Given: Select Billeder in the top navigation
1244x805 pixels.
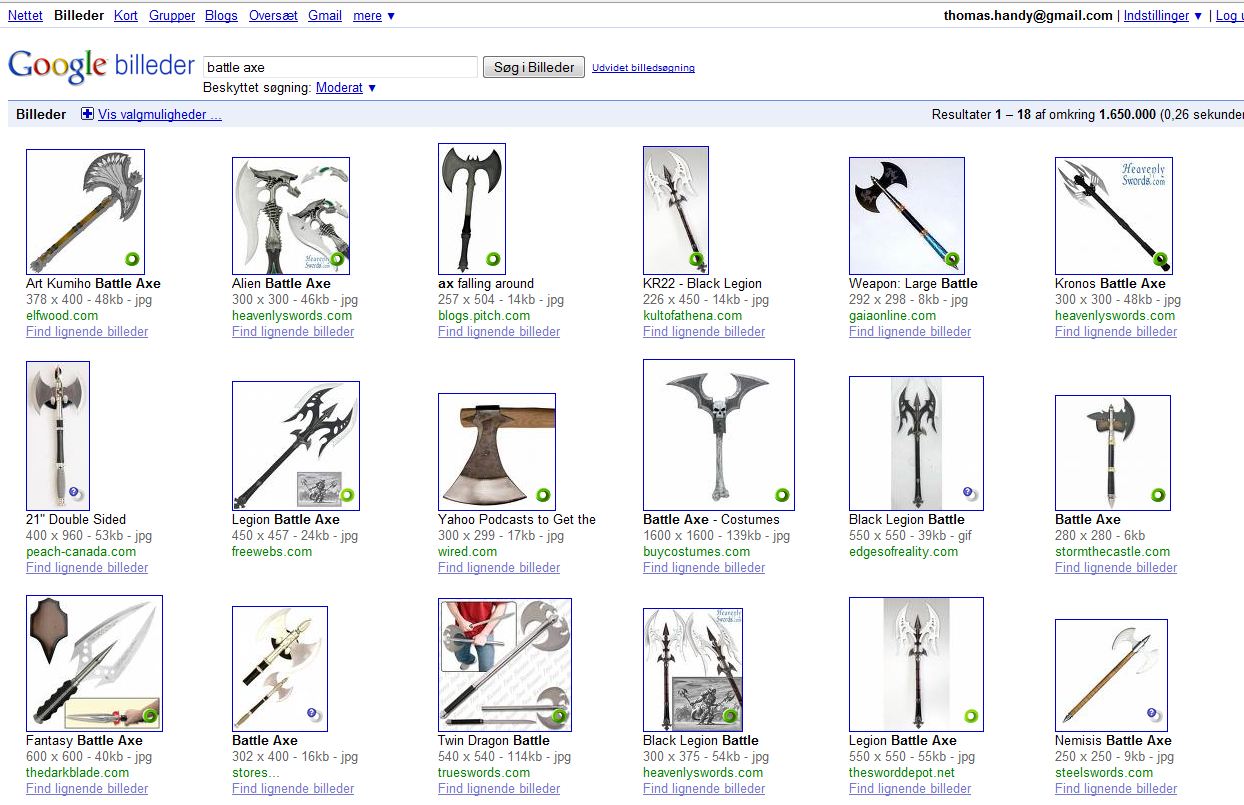Looking at the screenshot, I should (78, 15).
